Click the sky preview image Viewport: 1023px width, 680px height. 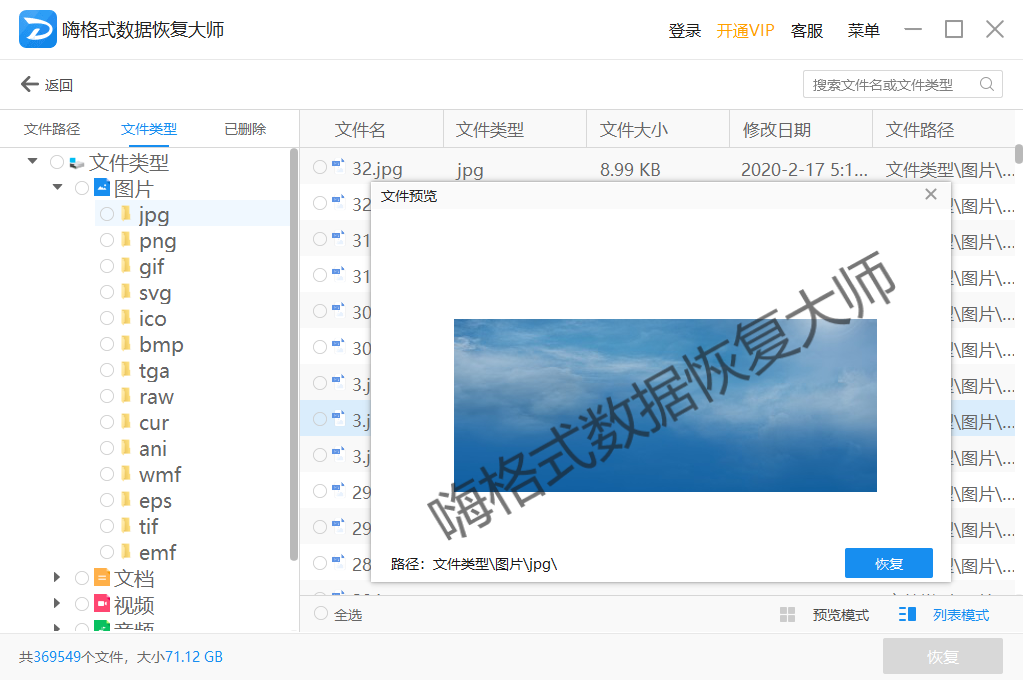[665, 405]
